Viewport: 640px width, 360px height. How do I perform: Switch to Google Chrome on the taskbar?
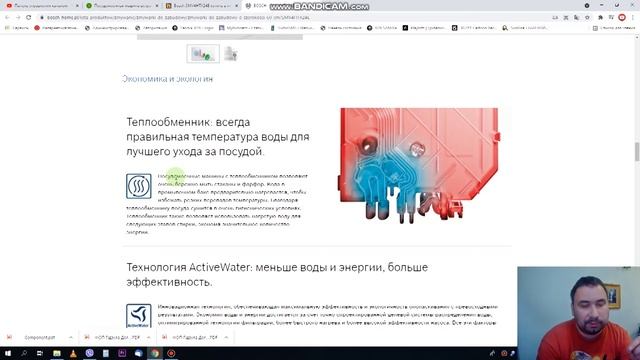click(155, 353)
